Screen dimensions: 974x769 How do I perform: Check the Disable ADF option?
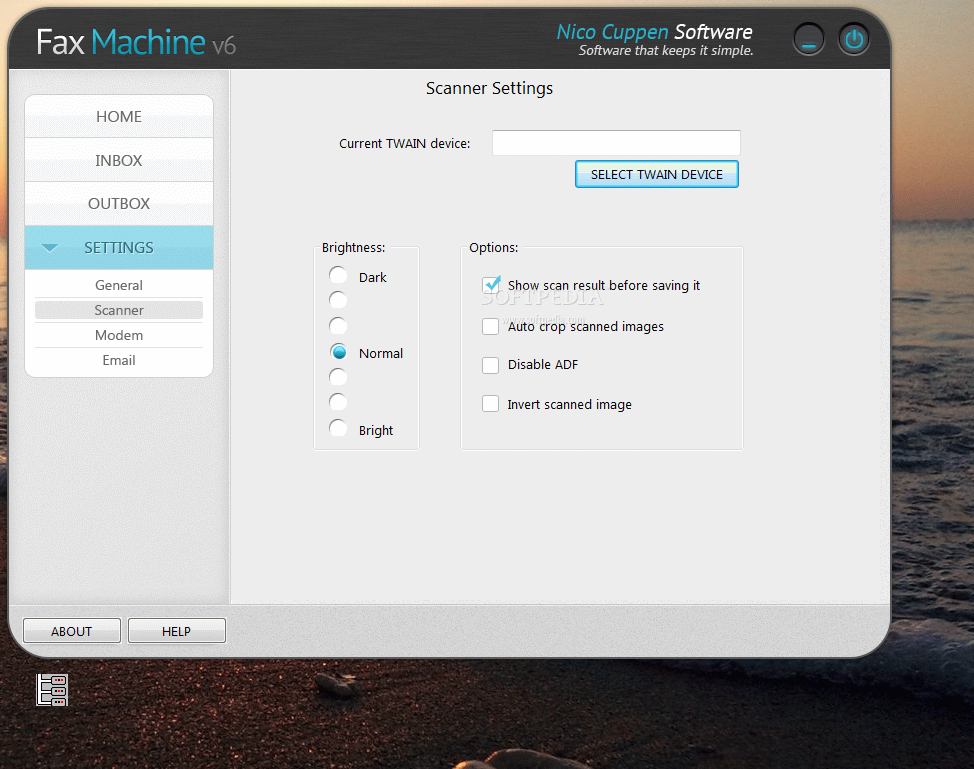(x=491, y=365)
